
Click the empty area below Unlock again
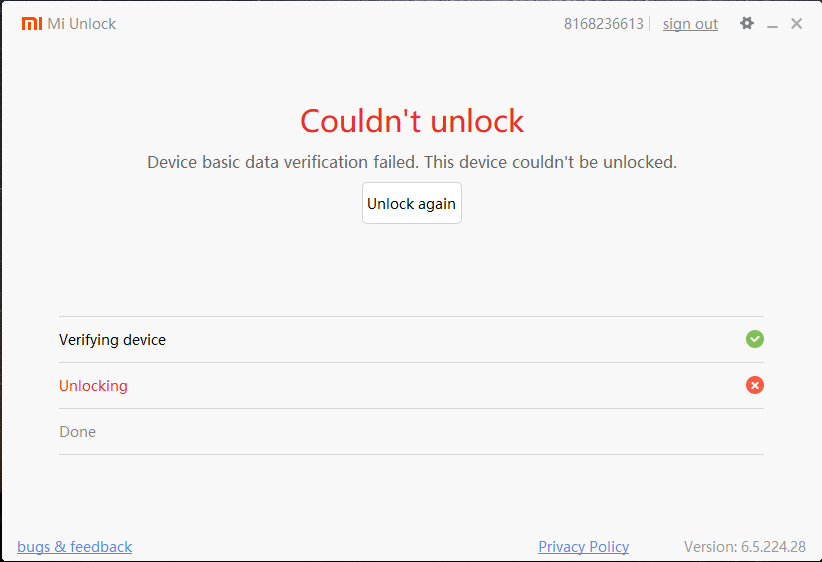pos(412,270)
